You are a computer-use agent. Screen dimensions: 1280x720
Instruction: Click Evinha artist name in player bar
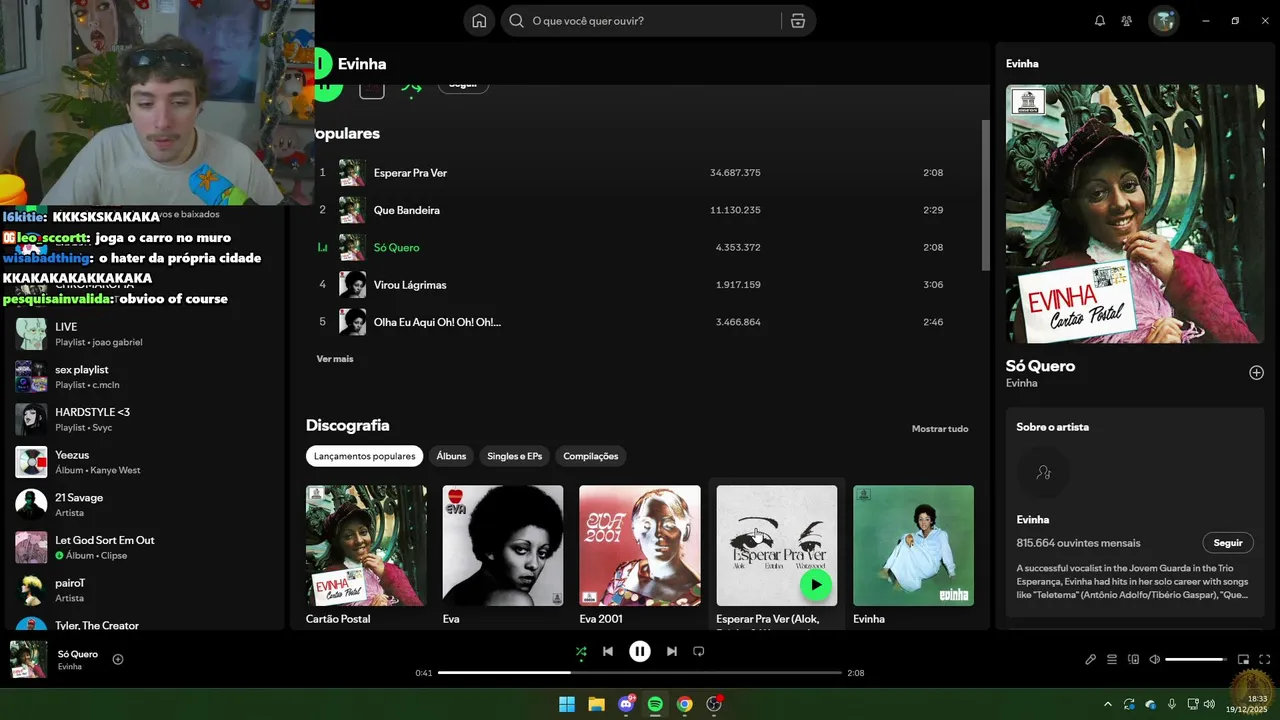pyautogui.click(x=70, y=667)
